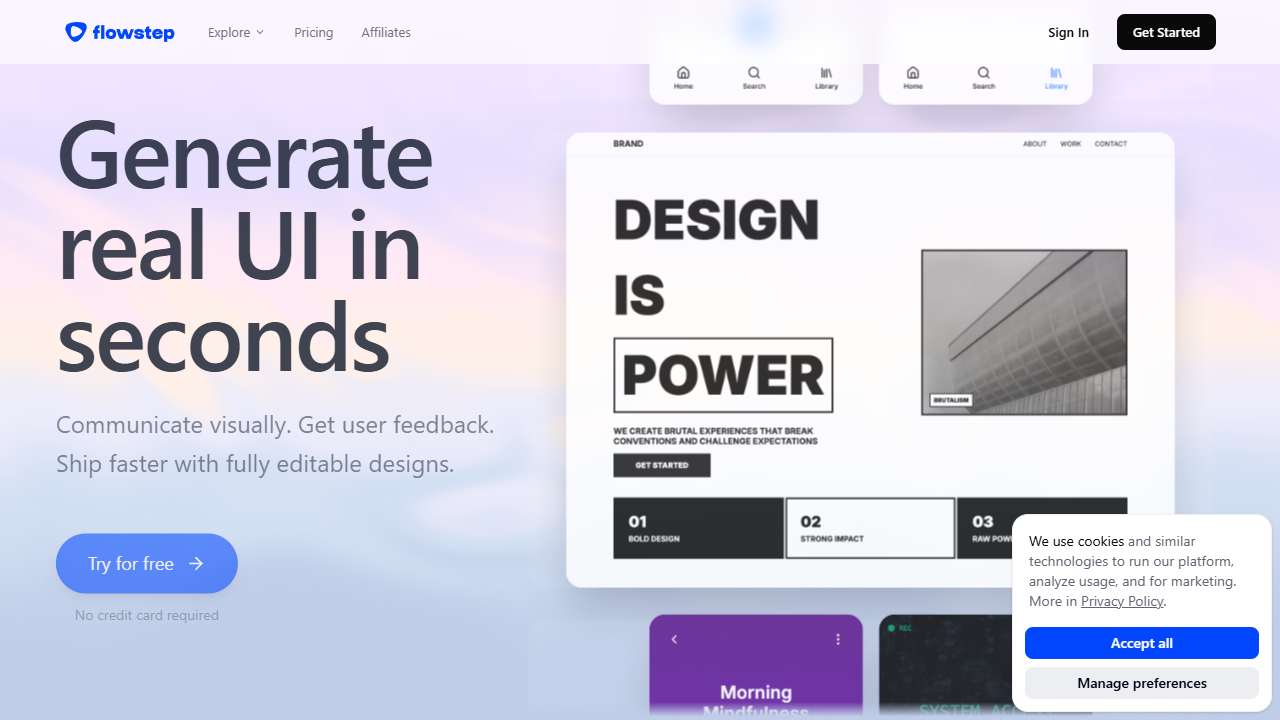Select ABOUT in the design preview nav
Viewport: 1280px width, 720px height.
pyautogui.click(x=1035, y=144)
